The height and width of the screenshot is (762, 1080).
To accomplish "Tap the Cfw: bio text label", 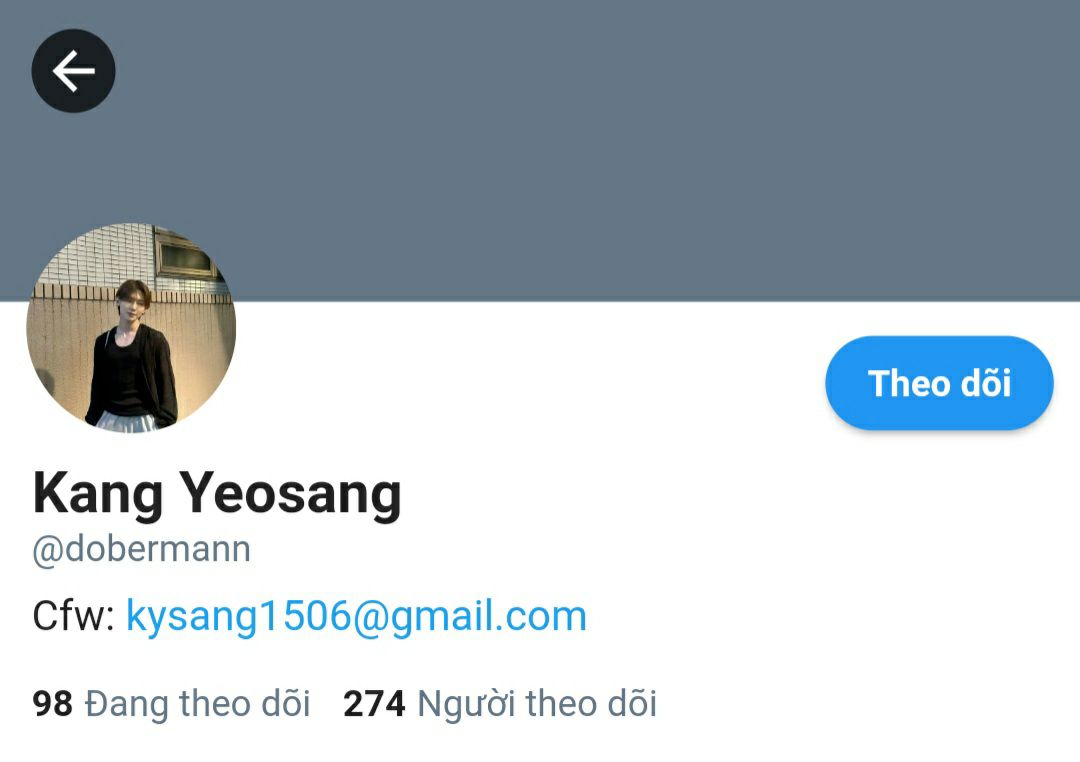I will click(x=74, y=616).
